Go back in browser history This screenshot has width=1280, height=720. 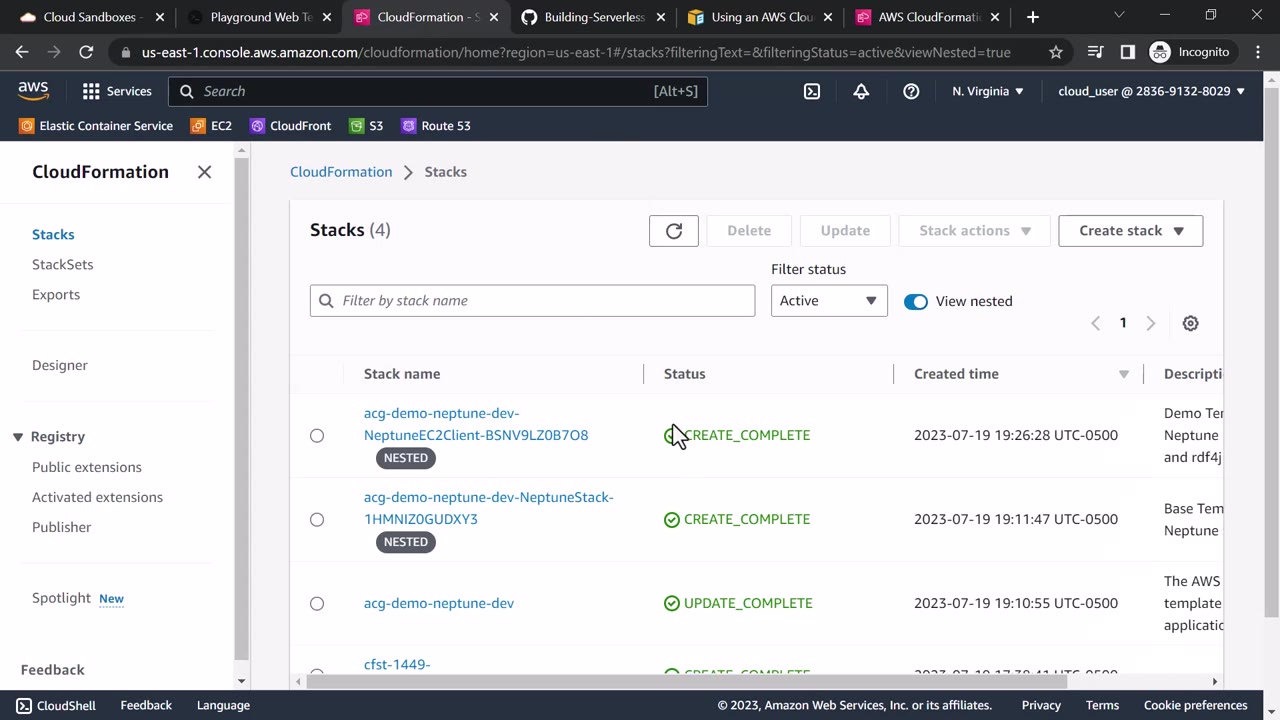pyautogui.click(x=22, y=52)
